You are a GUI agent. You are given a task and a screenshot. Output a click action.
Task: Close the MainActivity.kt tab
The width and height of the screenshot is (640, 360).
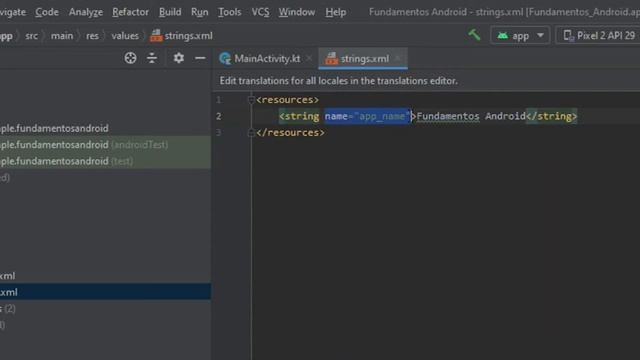pos(309,59)
